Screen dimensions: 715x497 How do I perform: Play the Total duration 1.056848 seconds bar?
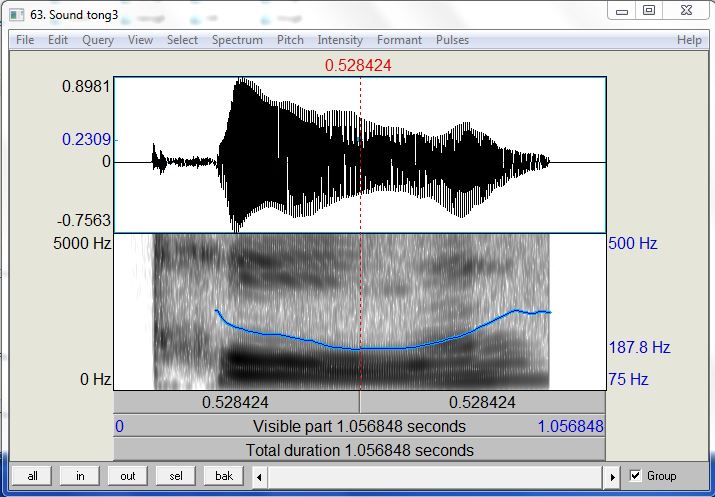[359, 450]
